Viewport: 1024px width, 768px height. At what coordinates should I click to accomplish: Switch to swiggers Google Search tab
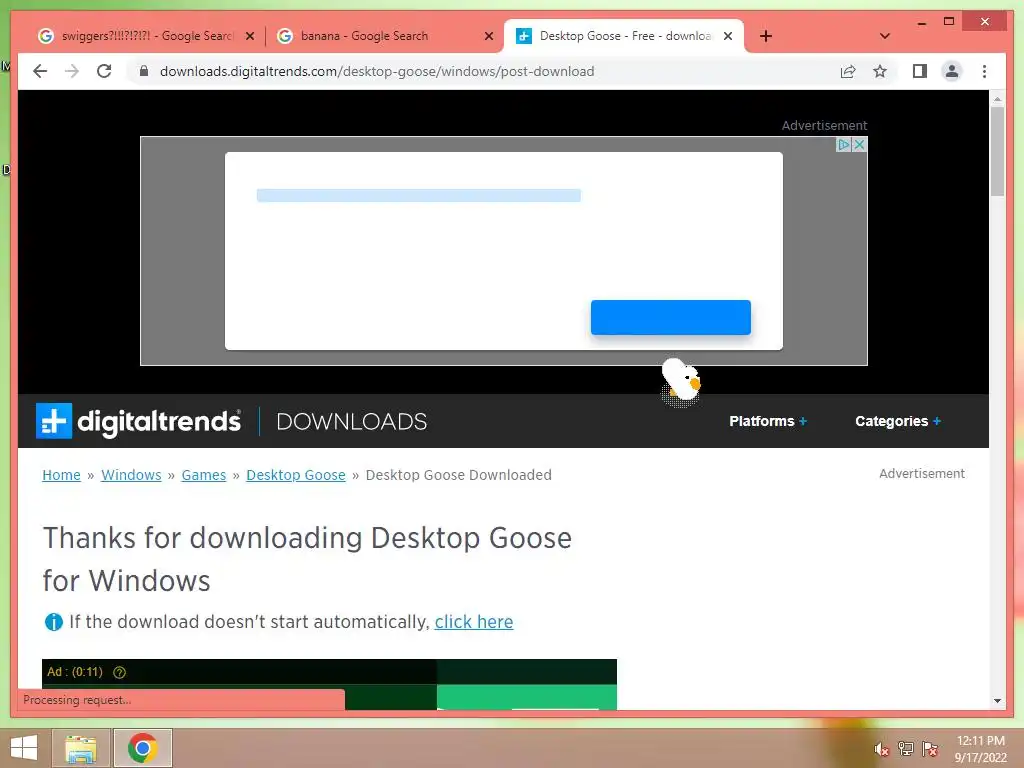tap(145, 36)
